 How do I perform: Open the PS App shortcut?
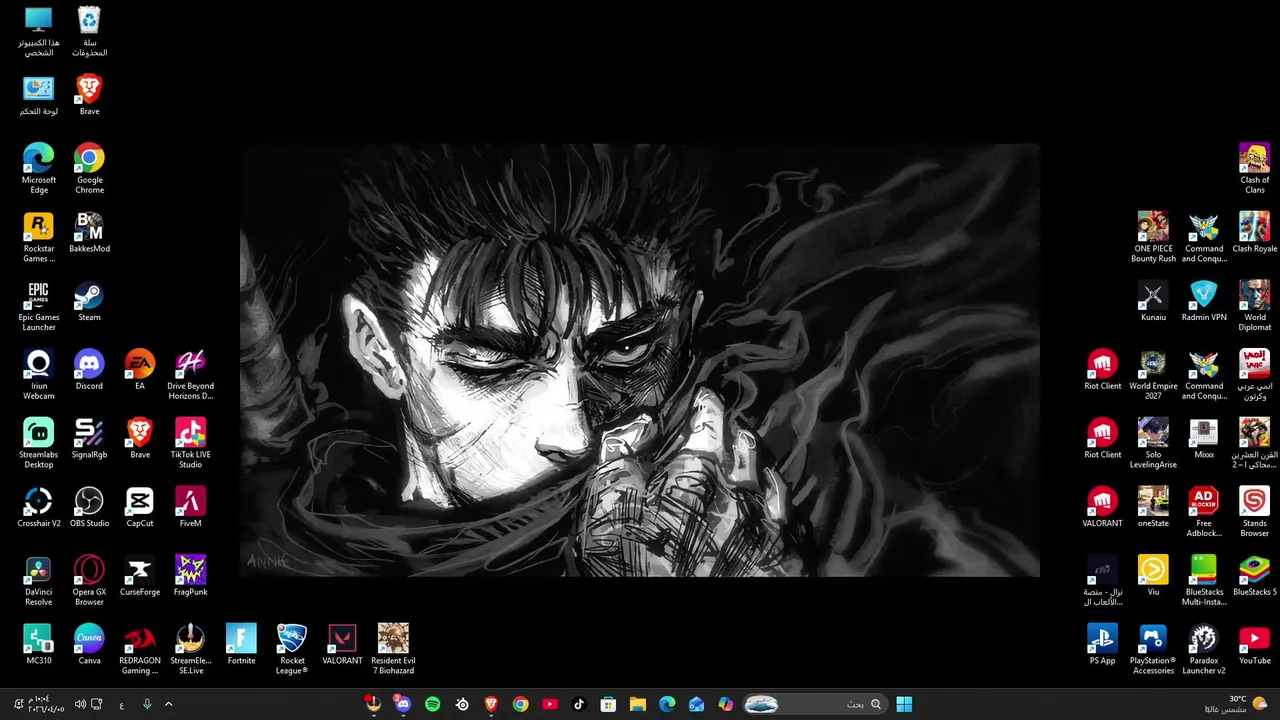(1102, 644)
